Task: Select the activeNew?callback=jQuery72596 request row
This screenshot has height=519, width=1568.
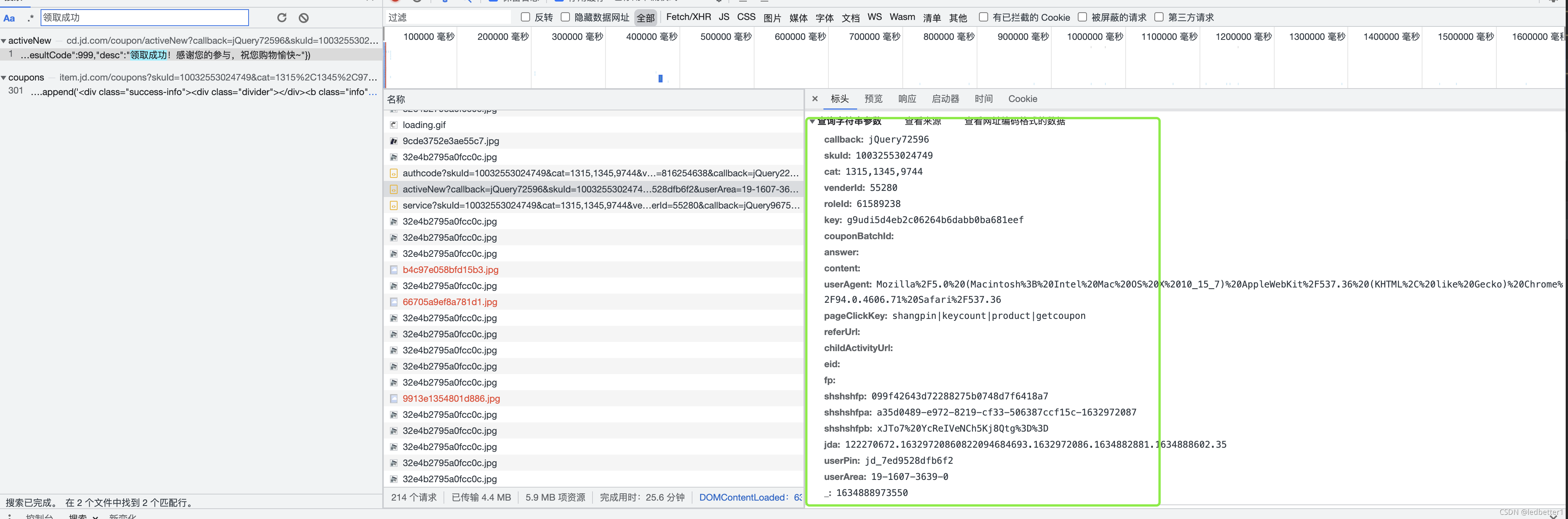Action: tap(594, 189)
